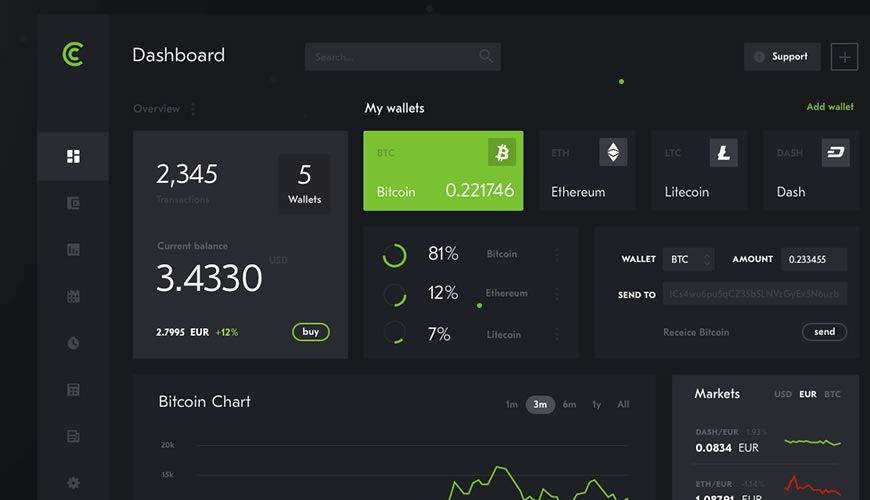Click the Ethereum diamond icon
870x500 pixels.
[x=613, y=152]
